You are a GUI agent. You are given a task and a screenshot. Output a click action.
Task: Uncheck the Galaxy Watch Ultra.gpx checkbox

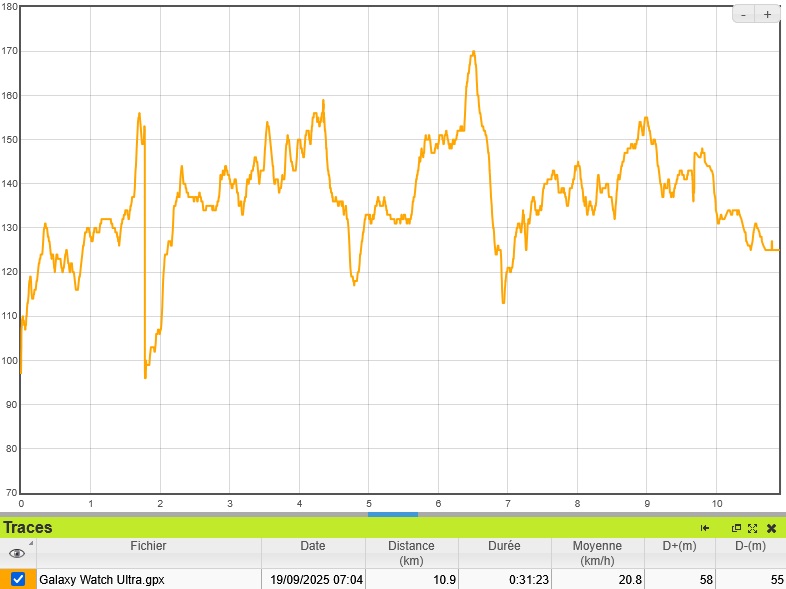pos(18,579)
